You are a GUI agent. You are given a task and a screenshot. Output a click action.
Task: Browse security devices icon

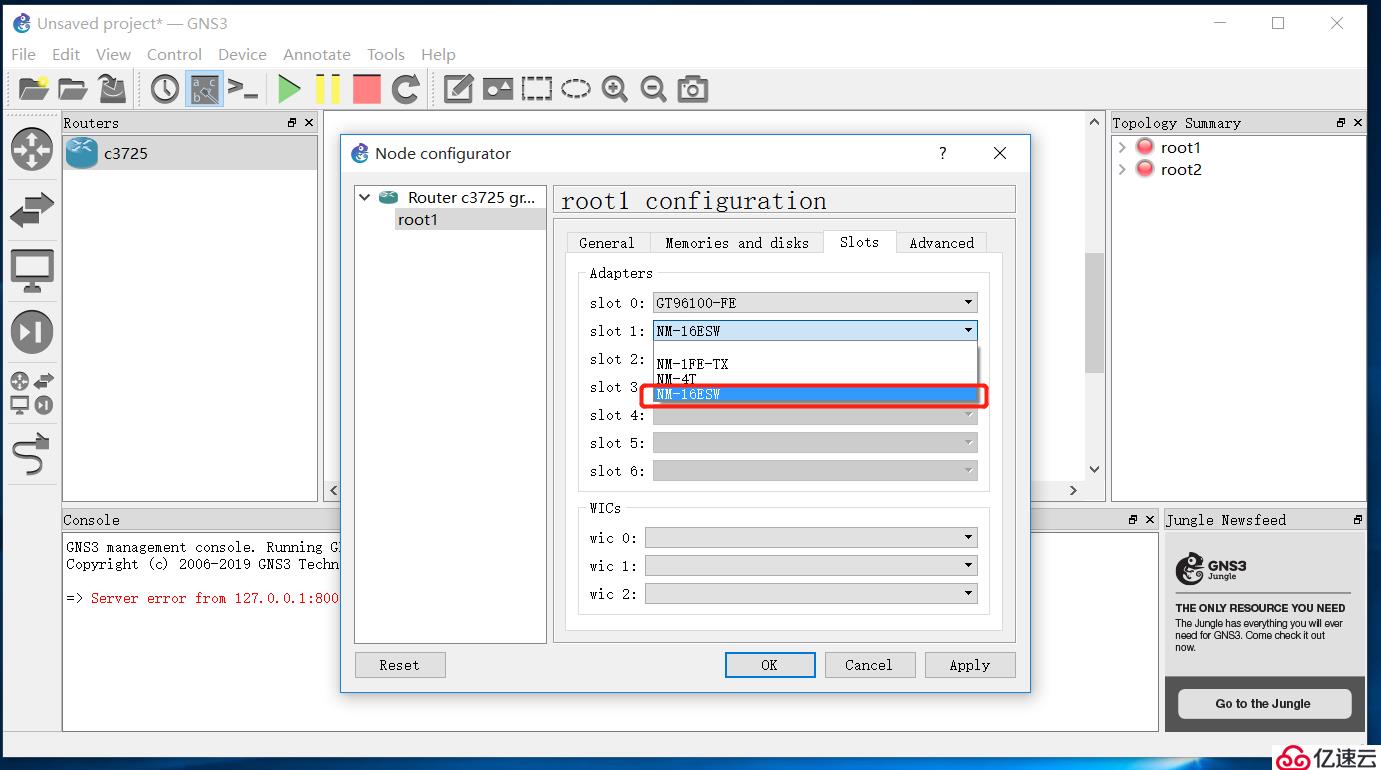[x=32, y=332]
